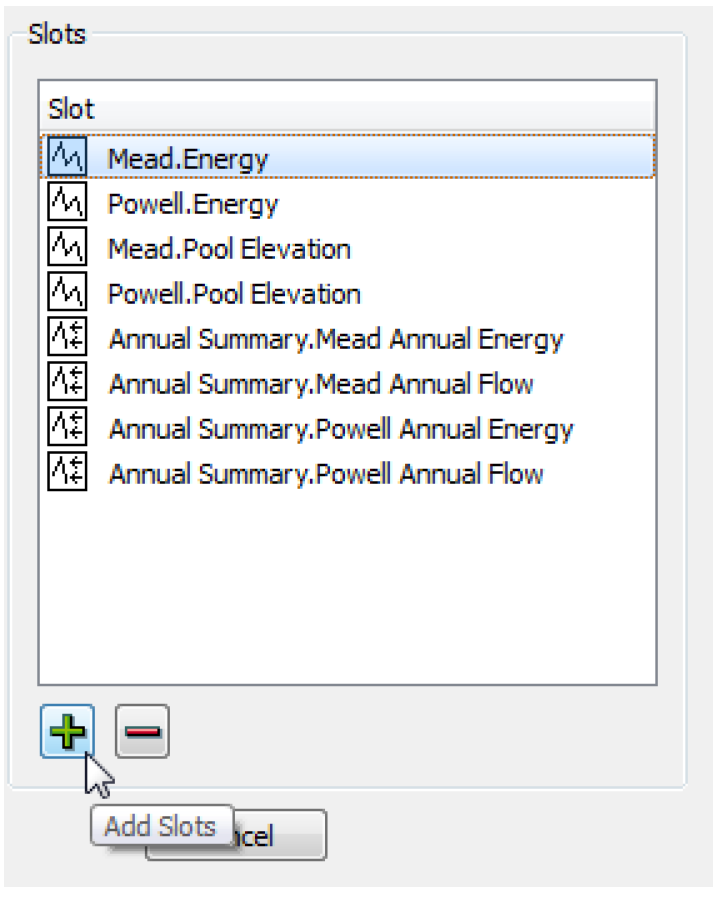Click the series icon beside Powell.Energy
Image resolution: width=725 pixels, height=900 pixels.
(67, 204)
